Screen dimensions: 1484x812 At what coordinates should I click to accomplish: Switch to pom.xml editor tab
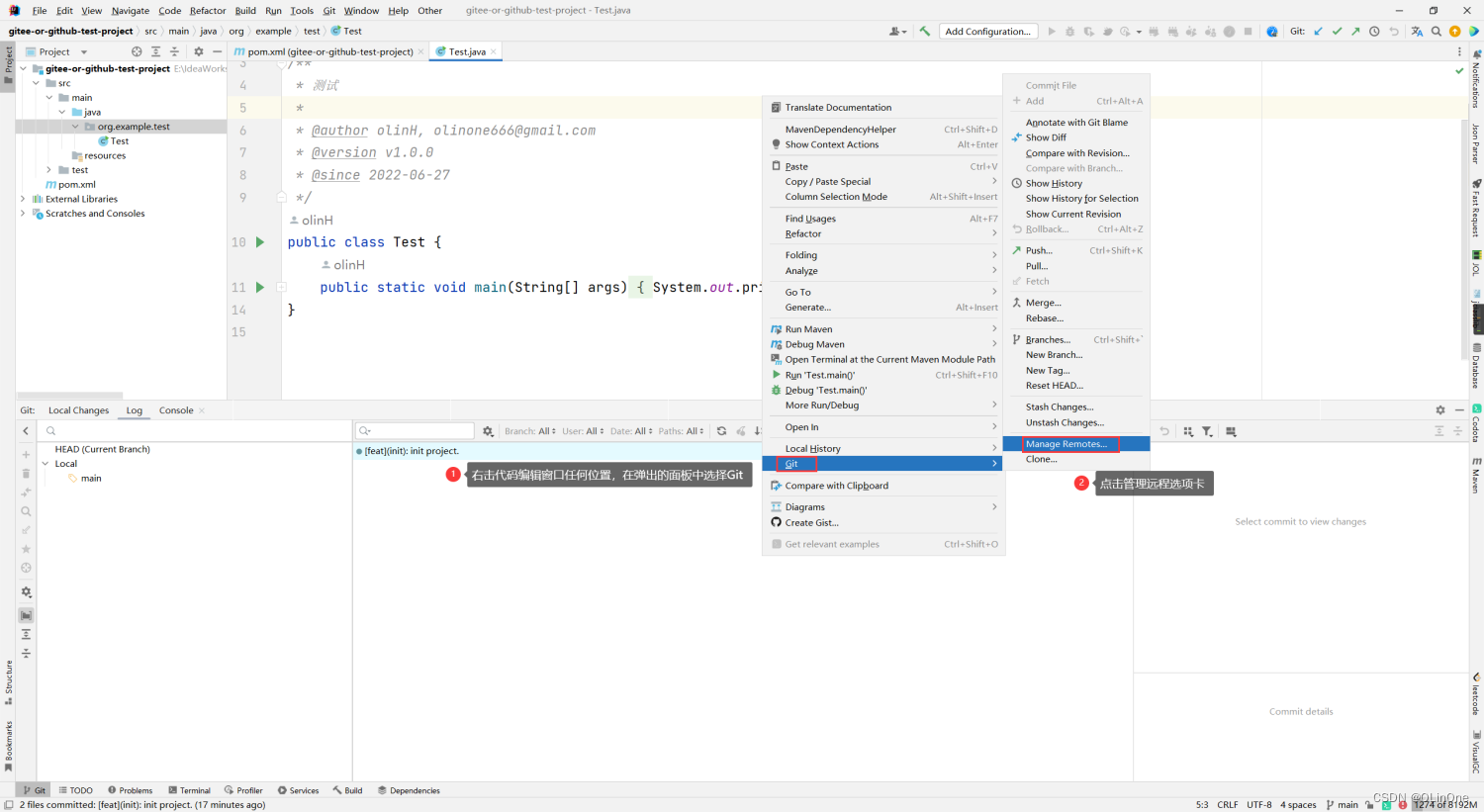(329, 51)
